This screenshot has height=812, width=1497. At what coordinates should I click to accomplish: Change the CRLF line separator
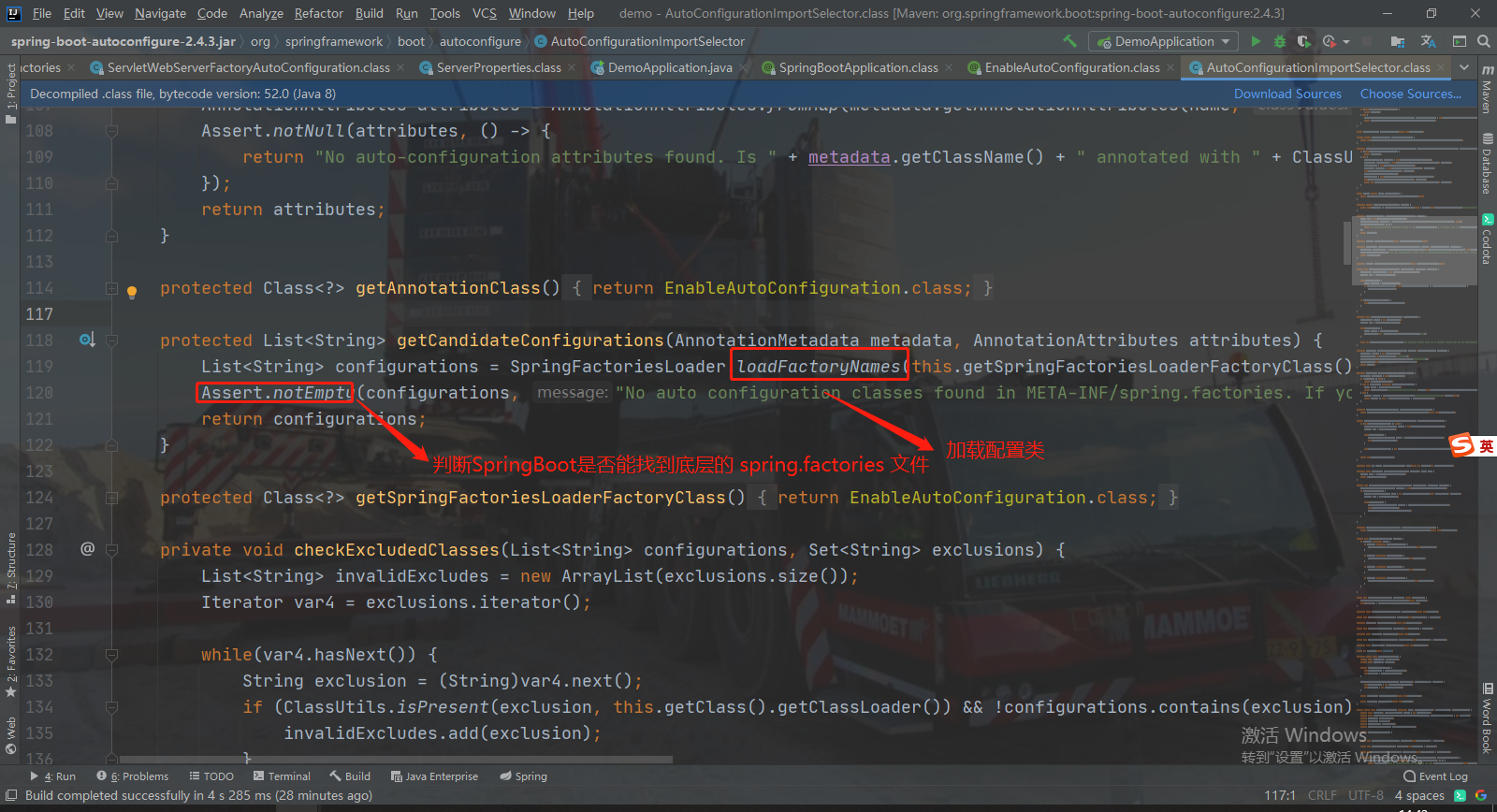click(x=1322, y=795)
